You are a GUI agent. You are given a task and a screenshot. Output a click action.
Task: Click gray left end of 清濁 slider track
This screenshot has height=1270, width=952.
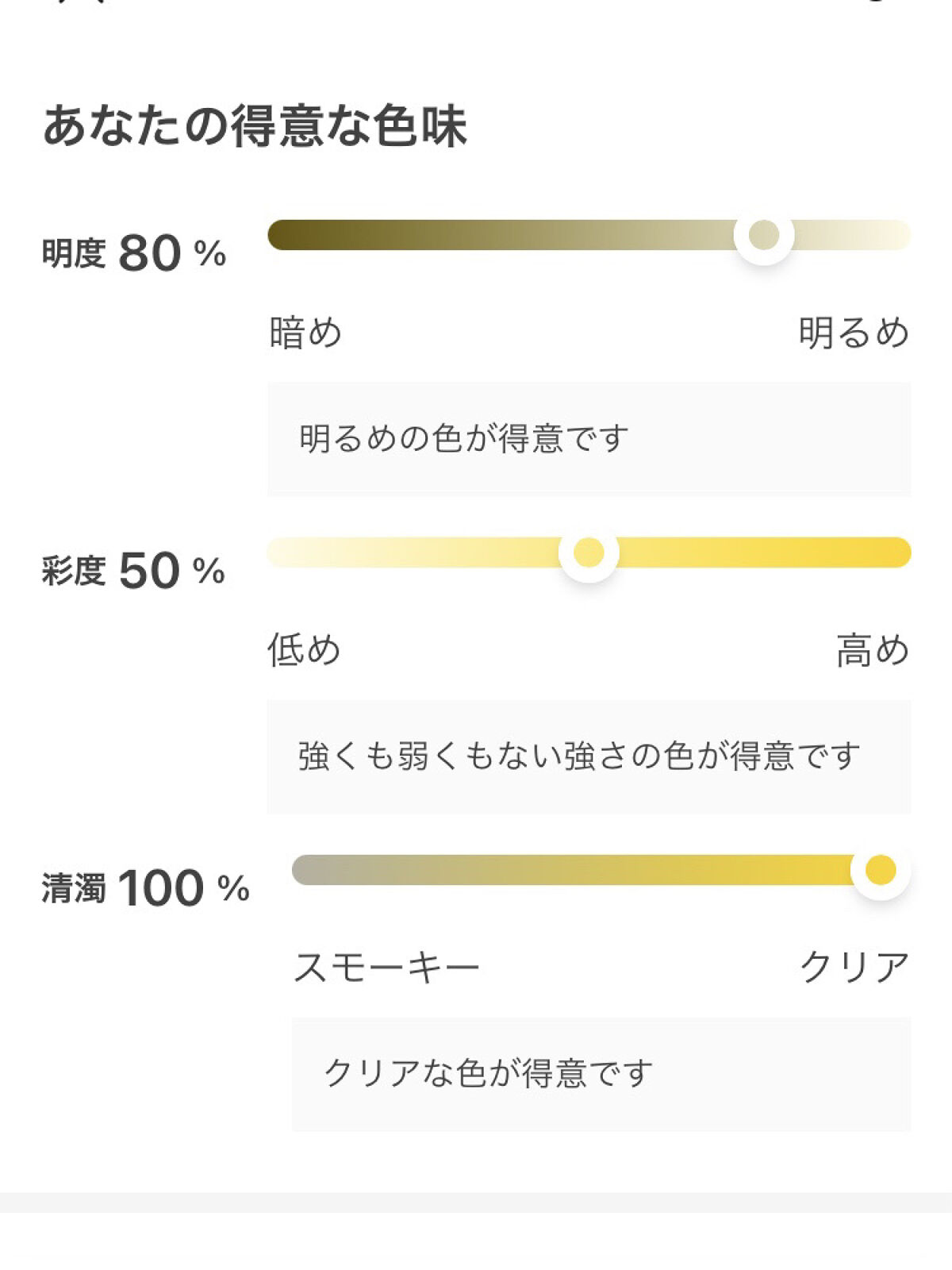[x=311, y=870]
